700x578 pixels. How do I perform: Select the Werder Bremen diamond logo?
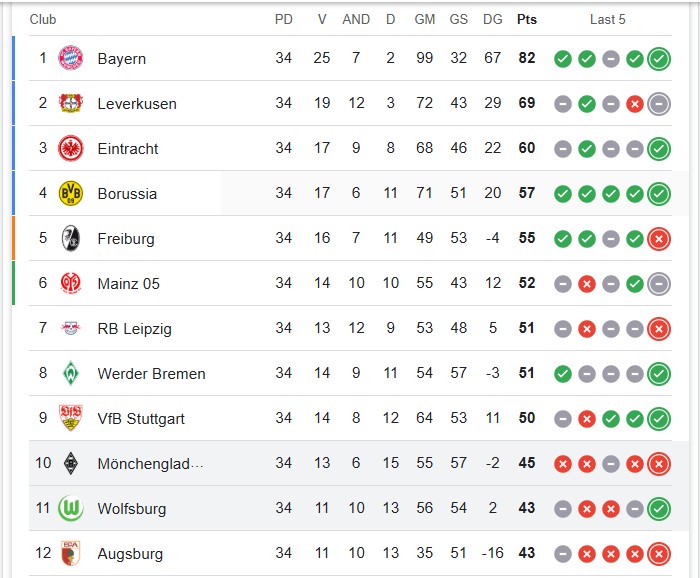coord(71,373)
